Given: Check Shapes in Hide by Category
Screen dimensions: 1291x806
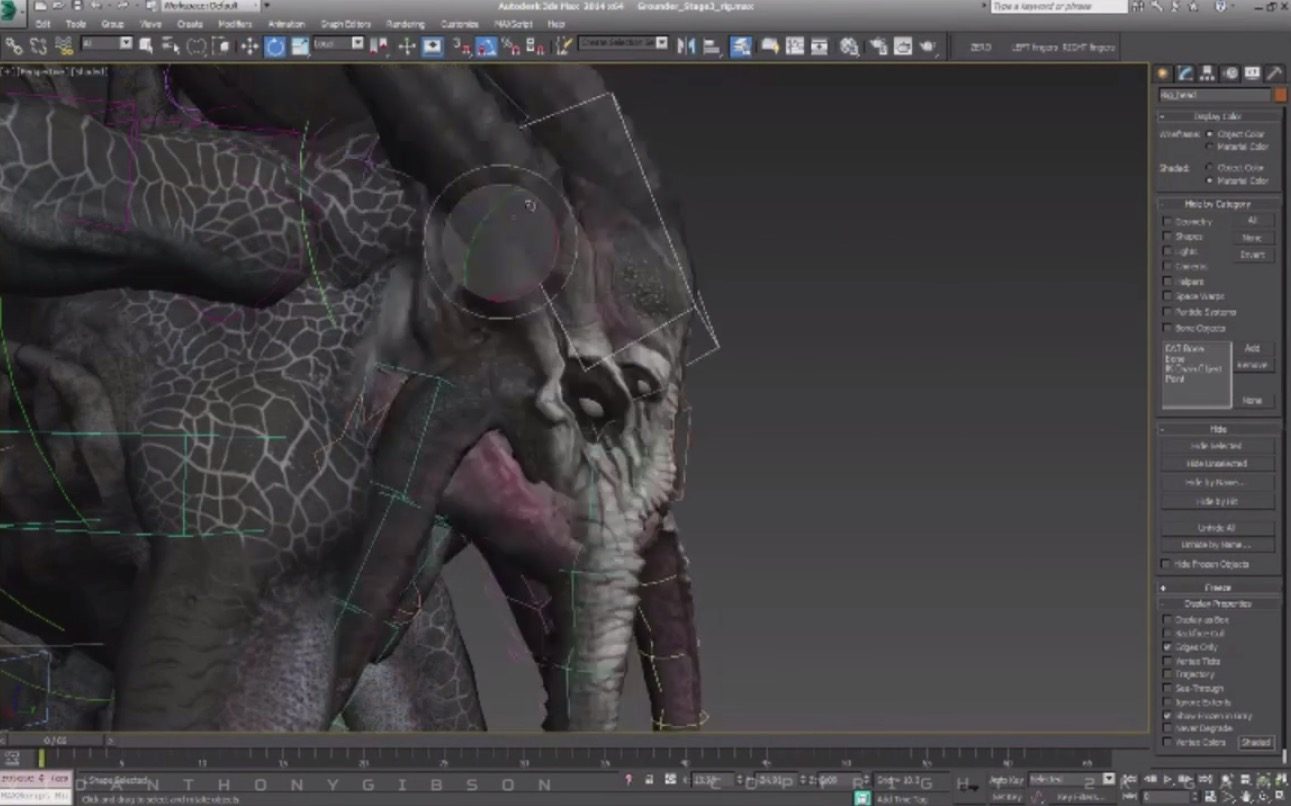Looking at the screenshot, I should coord(1167,237).
